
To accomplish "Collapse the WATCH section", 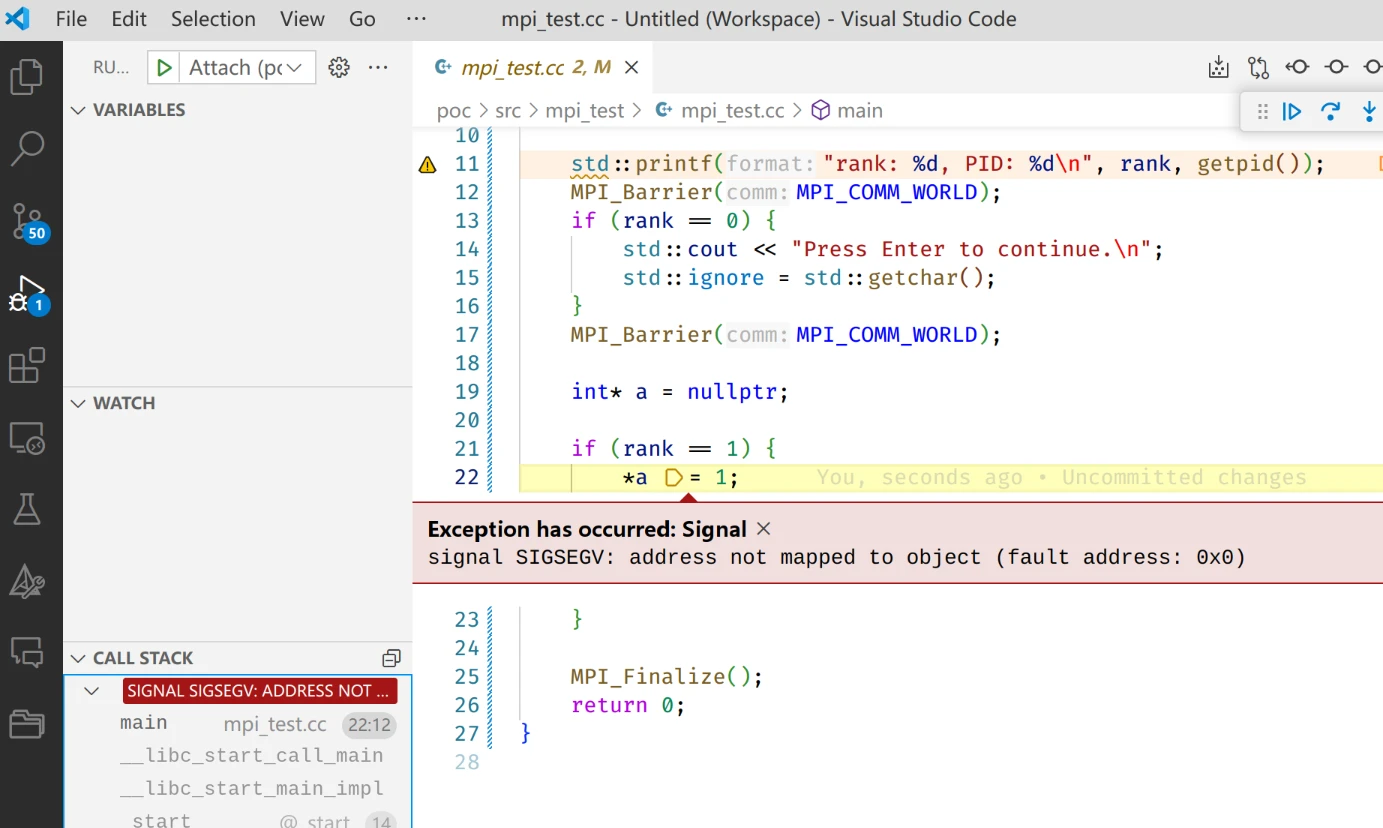I will pos(79,403).
